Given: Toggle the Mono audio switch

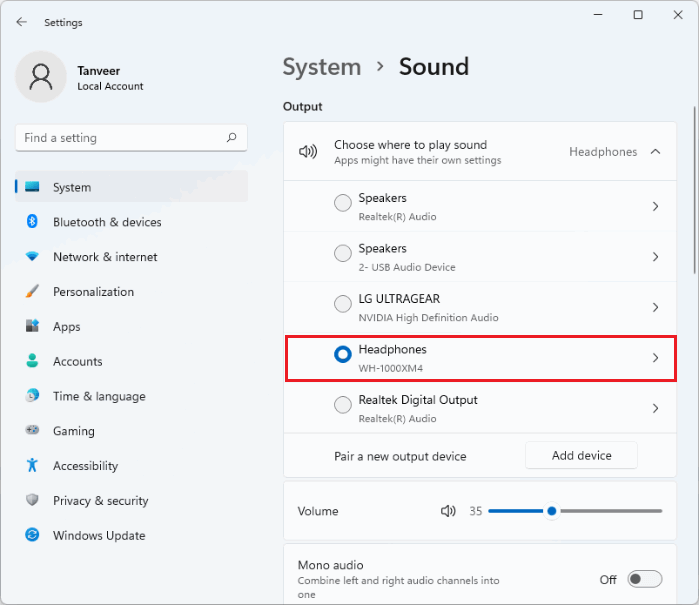Looking at the screenshot, I should click(x=645, y=579).
